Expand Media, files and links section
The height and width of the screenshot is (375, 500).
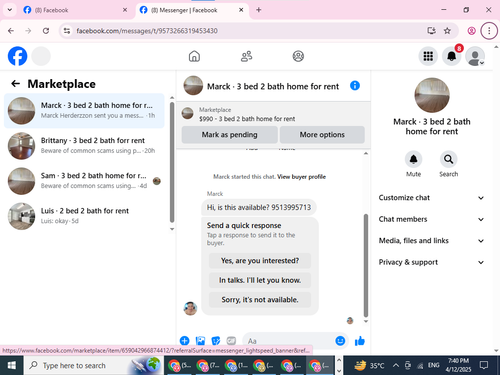431,241
